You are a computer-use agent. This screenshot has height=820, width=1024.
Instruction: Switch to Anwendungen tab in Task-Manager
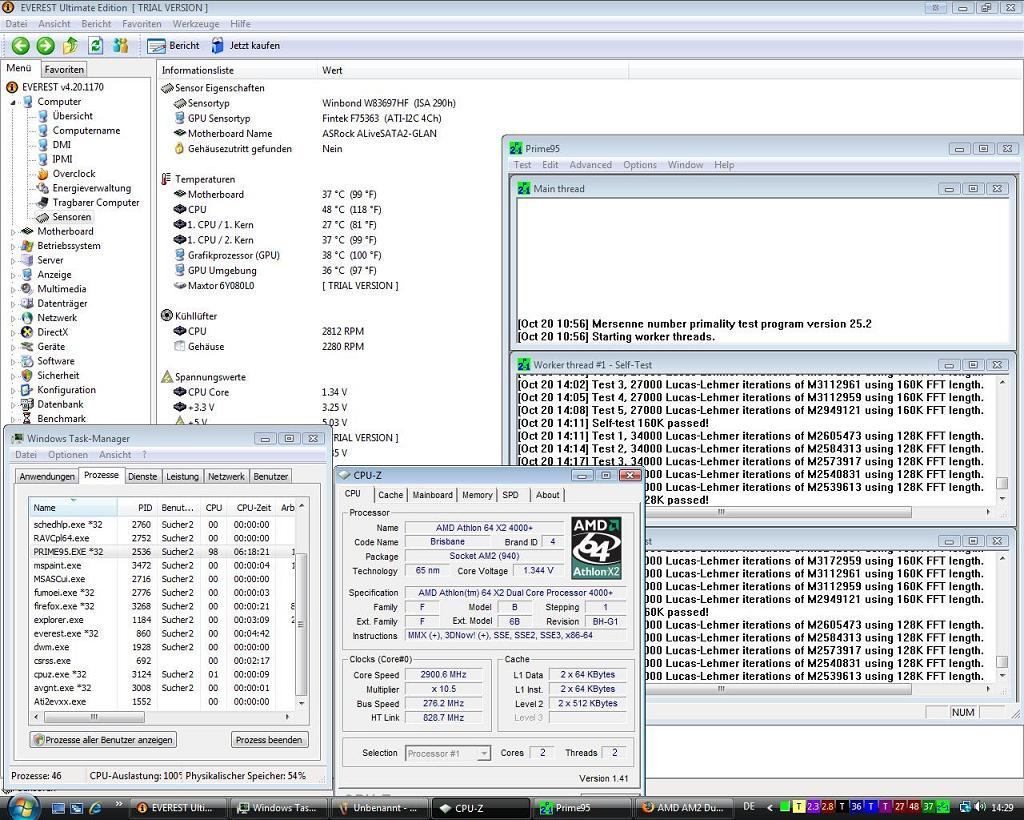[x=47, y=477]
